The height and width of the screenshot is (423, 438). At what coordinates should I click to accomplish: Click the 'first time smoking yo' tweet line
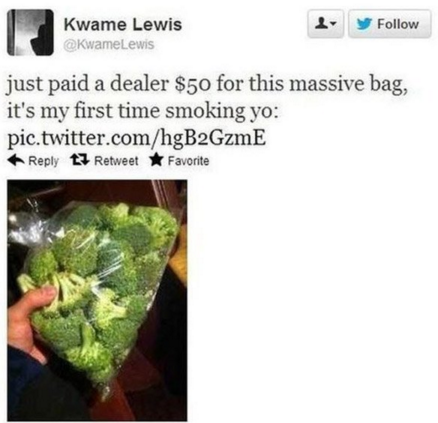click(x=142, y=111)
